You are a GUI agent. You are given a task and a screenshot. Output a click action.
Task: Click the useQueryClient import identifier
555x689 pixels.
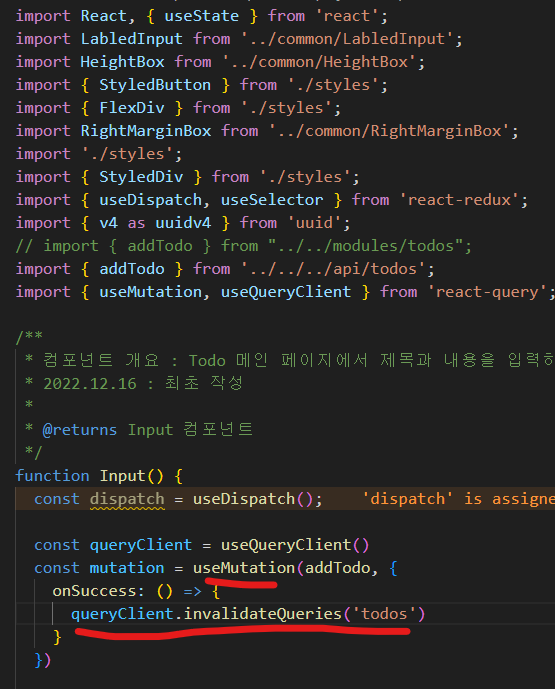click(286, 292)
